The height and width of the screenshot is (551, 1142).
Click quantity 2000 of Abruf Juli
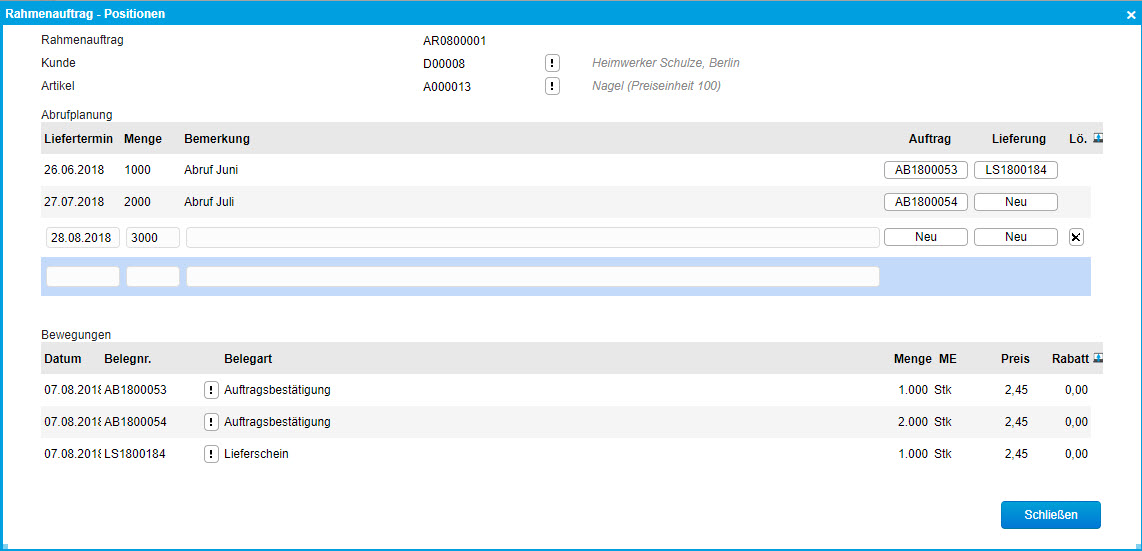[x=137, y=202]
